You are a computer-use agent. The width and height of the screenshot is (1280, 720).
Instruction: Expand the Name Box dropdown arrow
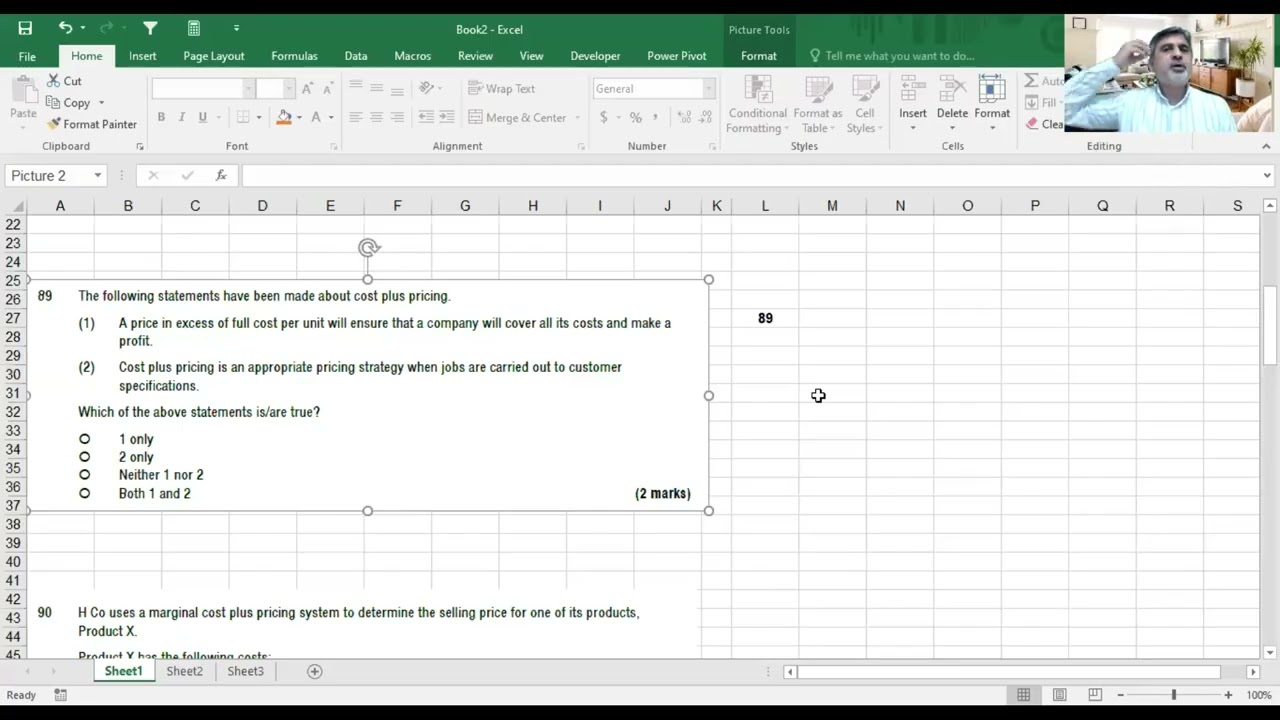click(x=98, y=176)
